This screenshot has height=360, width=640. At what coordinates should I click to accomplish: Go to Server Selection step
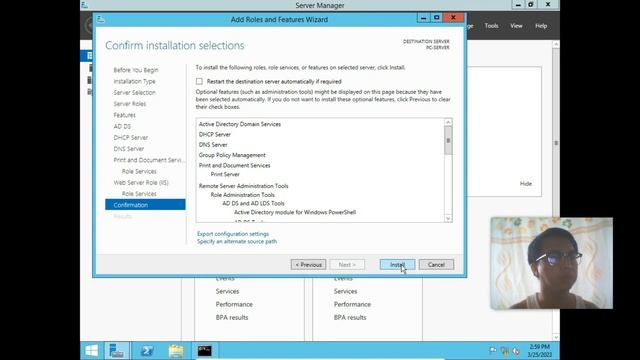coord(134,93)
